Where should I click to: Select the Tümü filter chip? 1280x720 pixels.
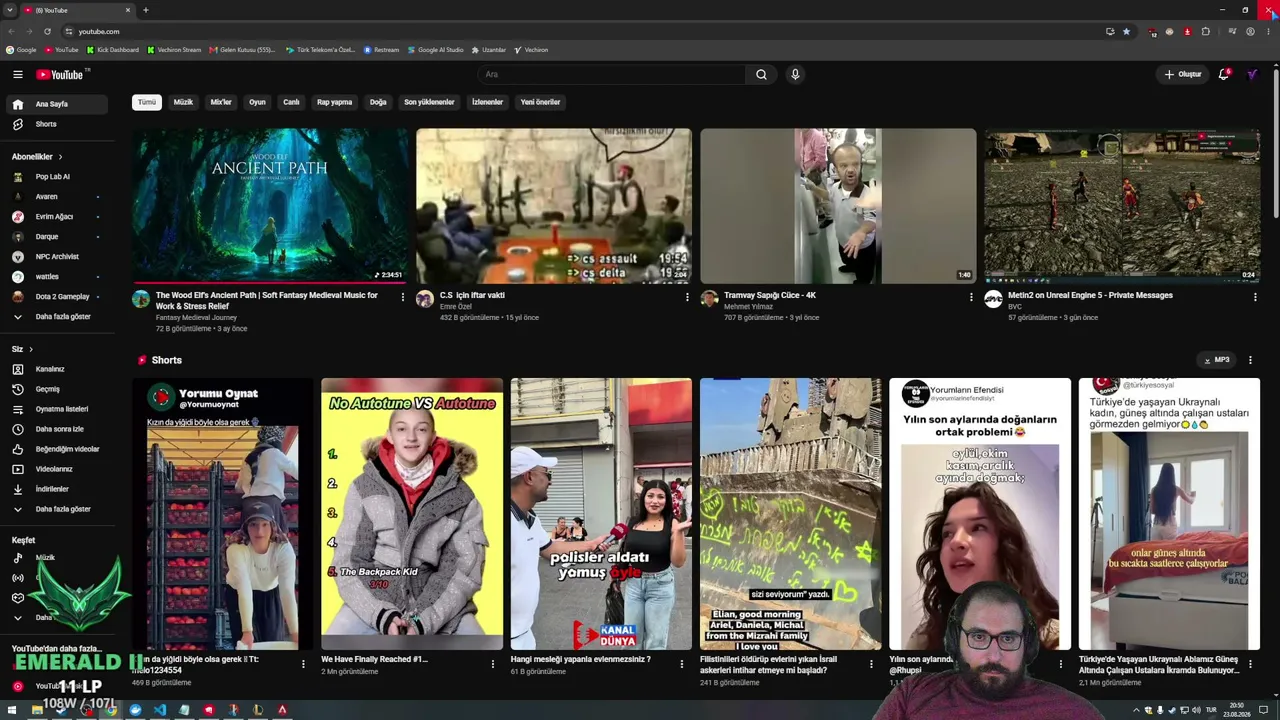(147, 102)
